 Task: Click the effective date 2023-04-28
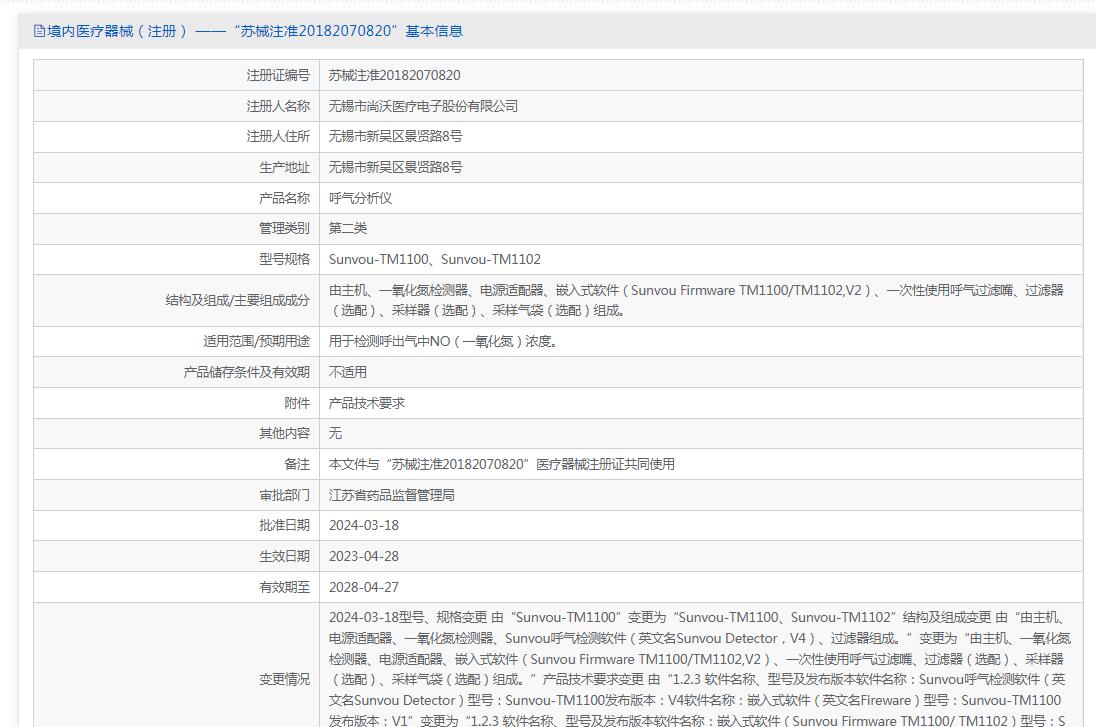point(363,556)
